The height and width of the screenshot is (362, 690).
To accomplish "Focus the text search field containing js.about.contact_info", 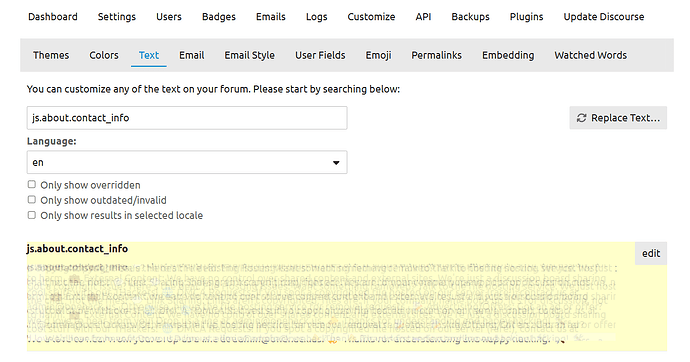I will tap(187, 118).
